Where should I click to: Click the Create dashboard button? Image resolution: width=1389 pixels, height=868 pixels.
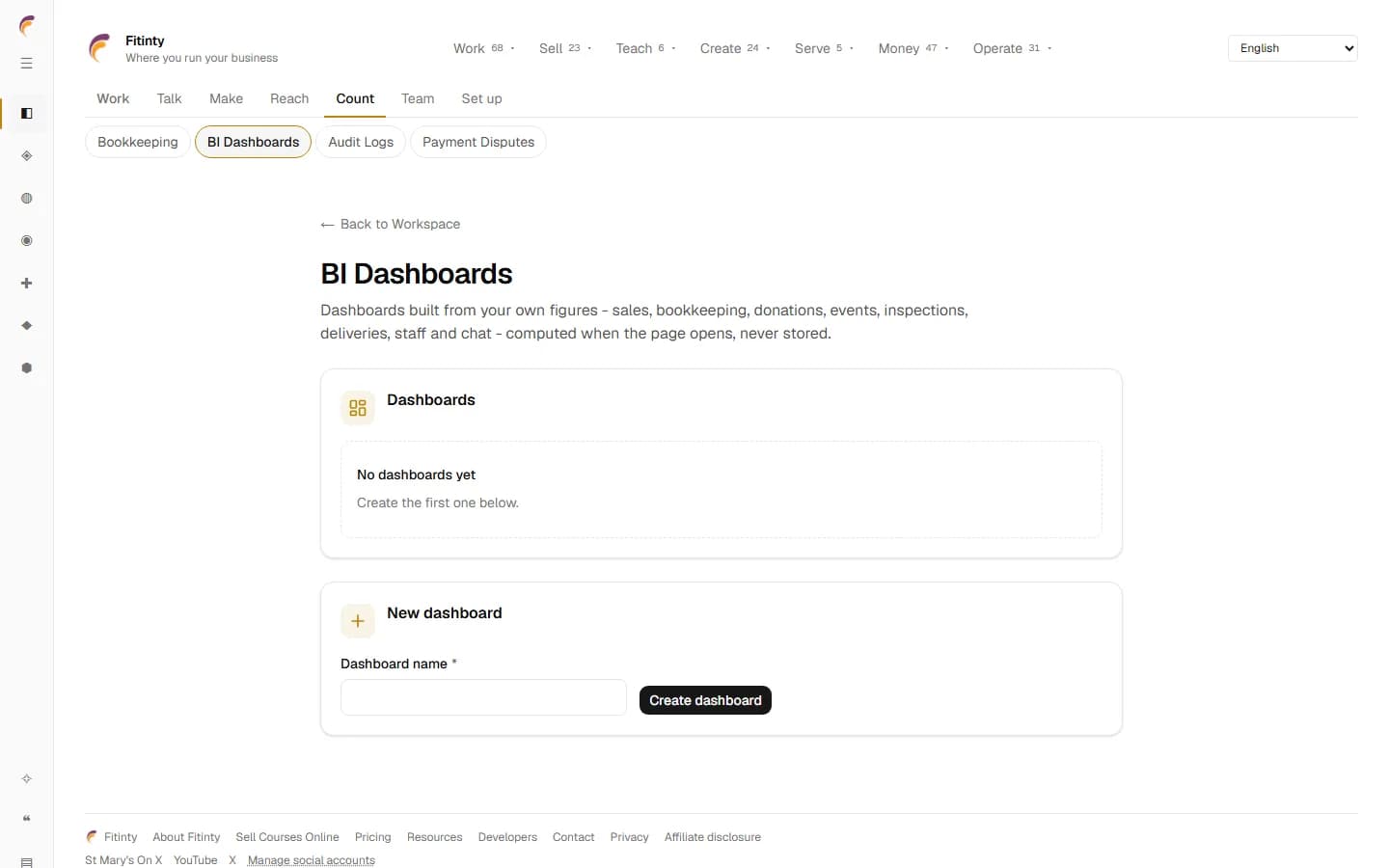[x=705, y=700]
